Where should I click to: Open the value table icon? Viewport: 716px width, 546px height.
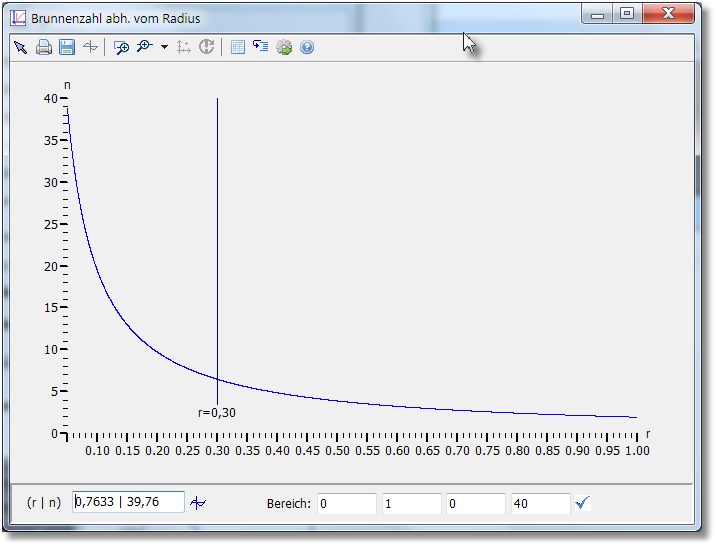tap(237, 47)
